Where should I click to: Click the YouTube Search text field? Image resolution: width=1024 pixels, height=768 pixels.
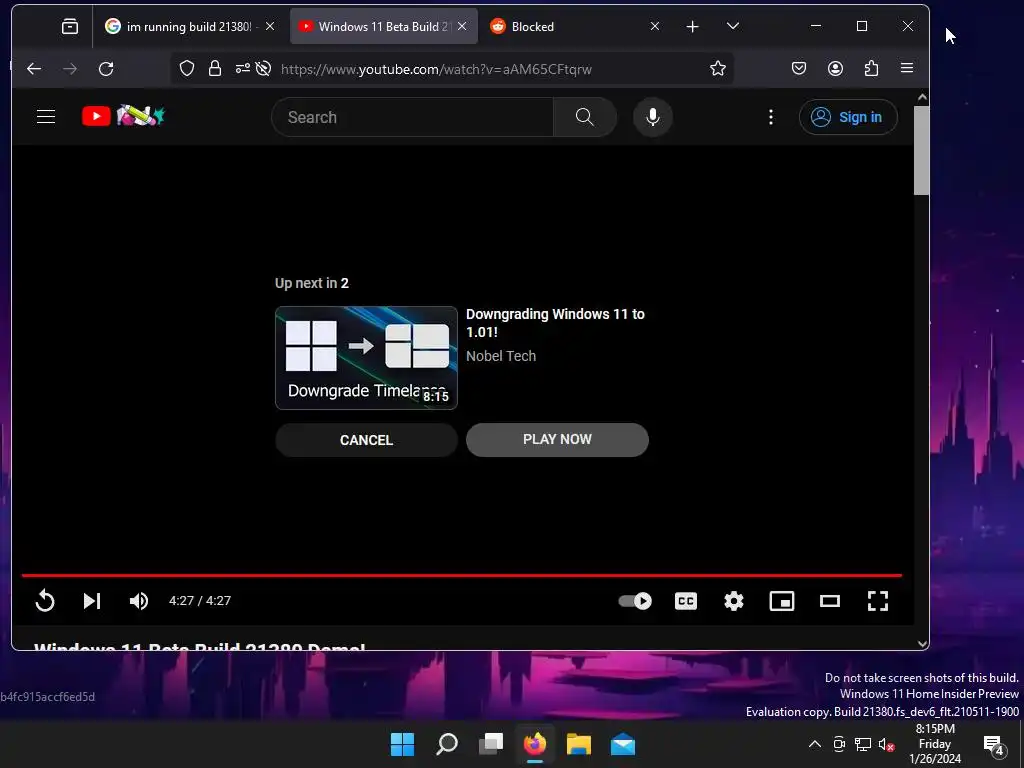click(412, 118)
